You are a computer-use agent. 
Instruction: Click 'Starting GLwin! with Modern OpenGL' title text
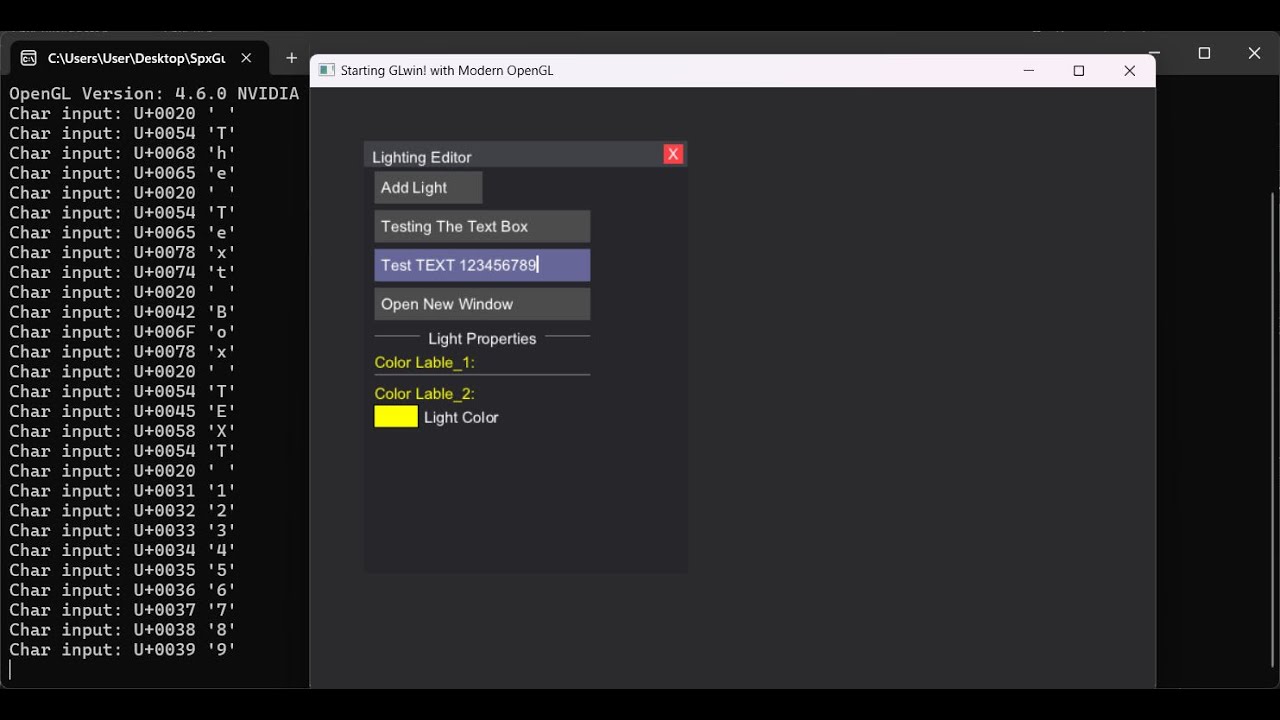[447, 71]
